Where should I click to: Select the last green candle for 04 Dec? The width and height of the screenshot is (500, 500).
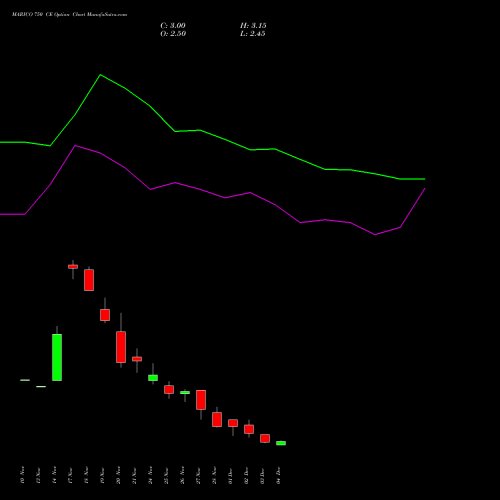pyautogui.click(x=281, y=443)
